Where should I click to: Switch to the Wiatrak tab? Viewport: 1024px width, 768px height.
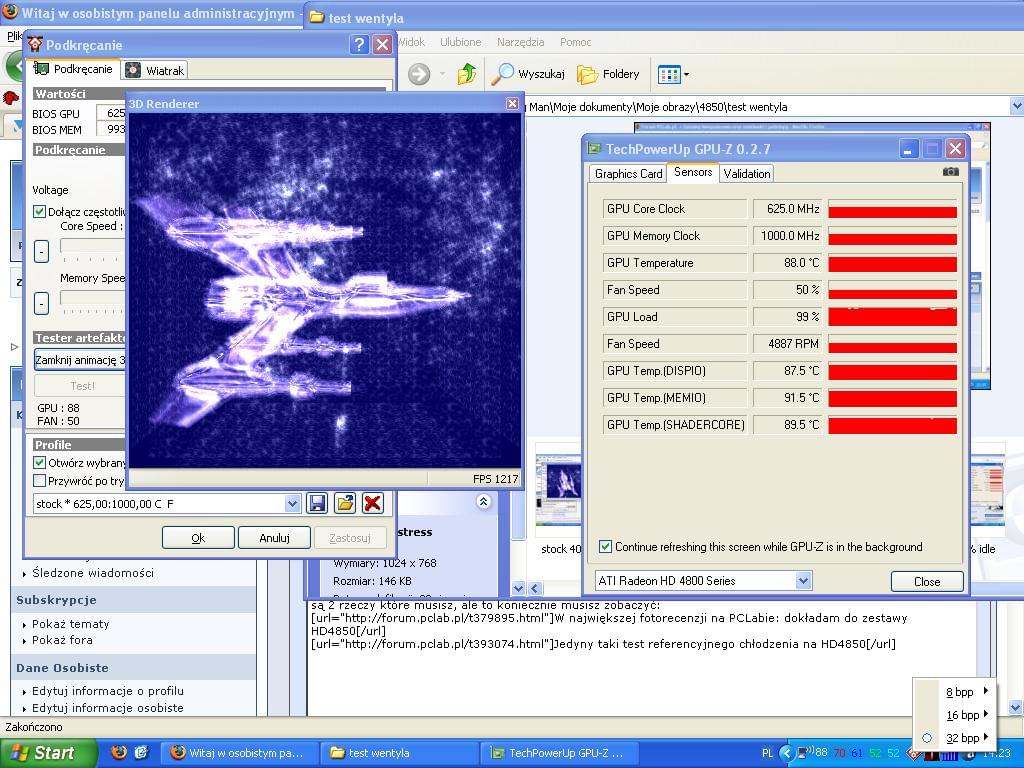pos(155,71)
